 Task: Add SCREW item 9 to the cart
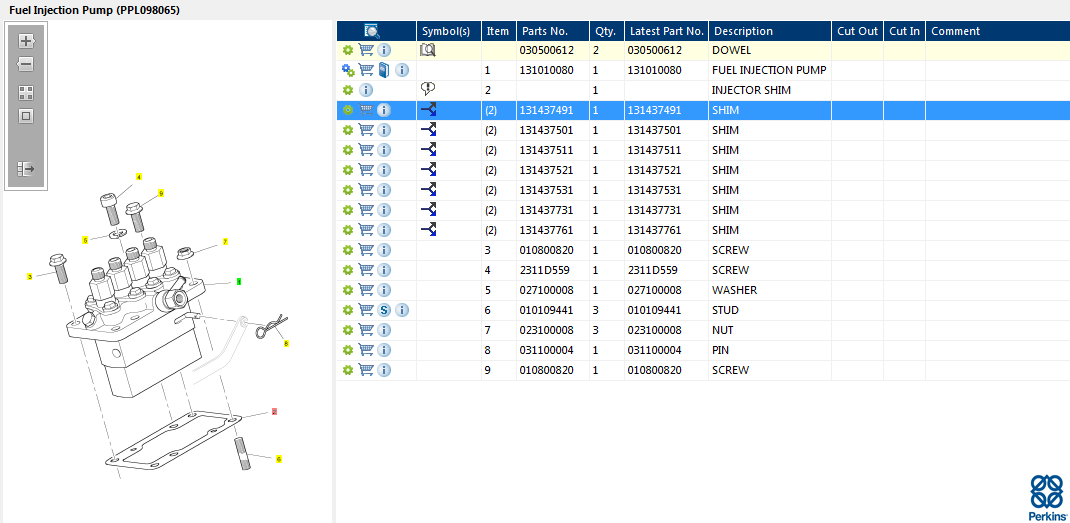(x=366, y=370)
